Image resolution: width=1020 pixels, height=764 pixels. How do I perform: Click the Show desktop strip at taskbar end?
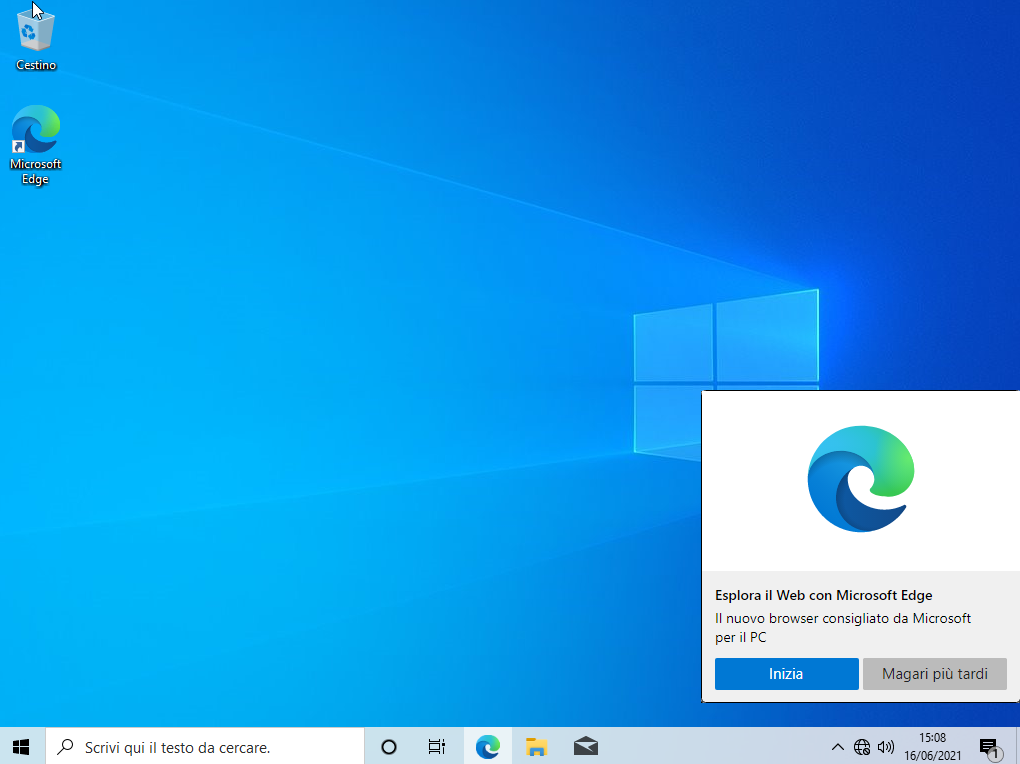pyautogui.click(x=1017, y=746)
